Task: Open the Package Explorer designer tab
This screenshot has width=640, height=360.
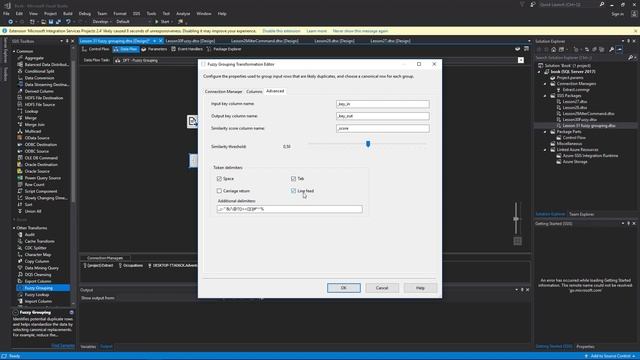Action: 224,49
